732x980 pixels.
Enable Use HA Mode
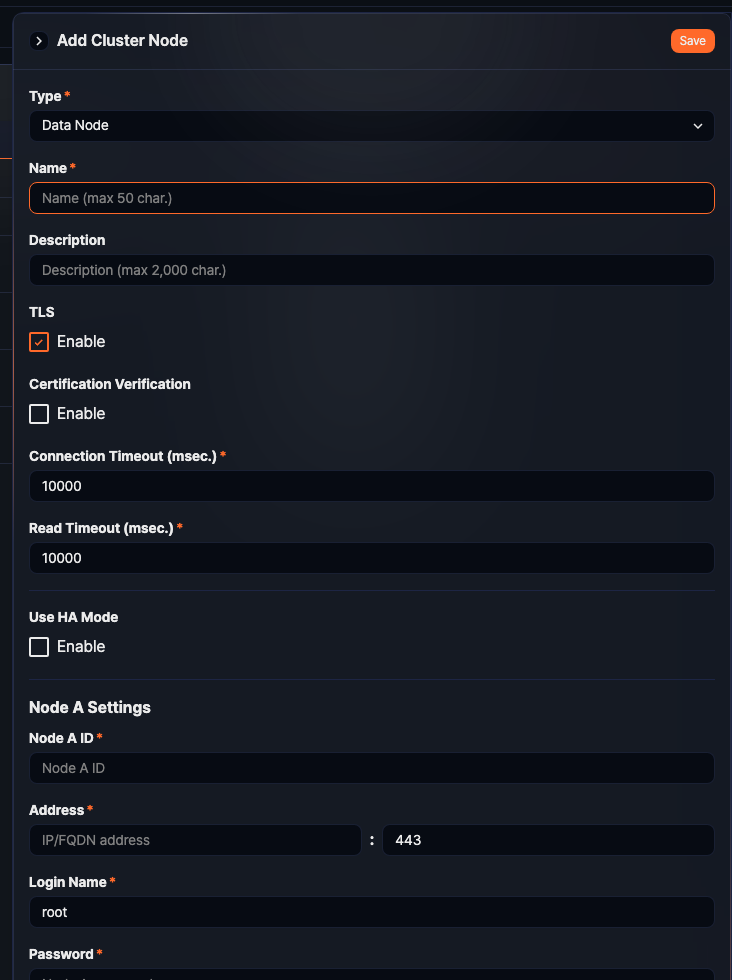[38, 646]
